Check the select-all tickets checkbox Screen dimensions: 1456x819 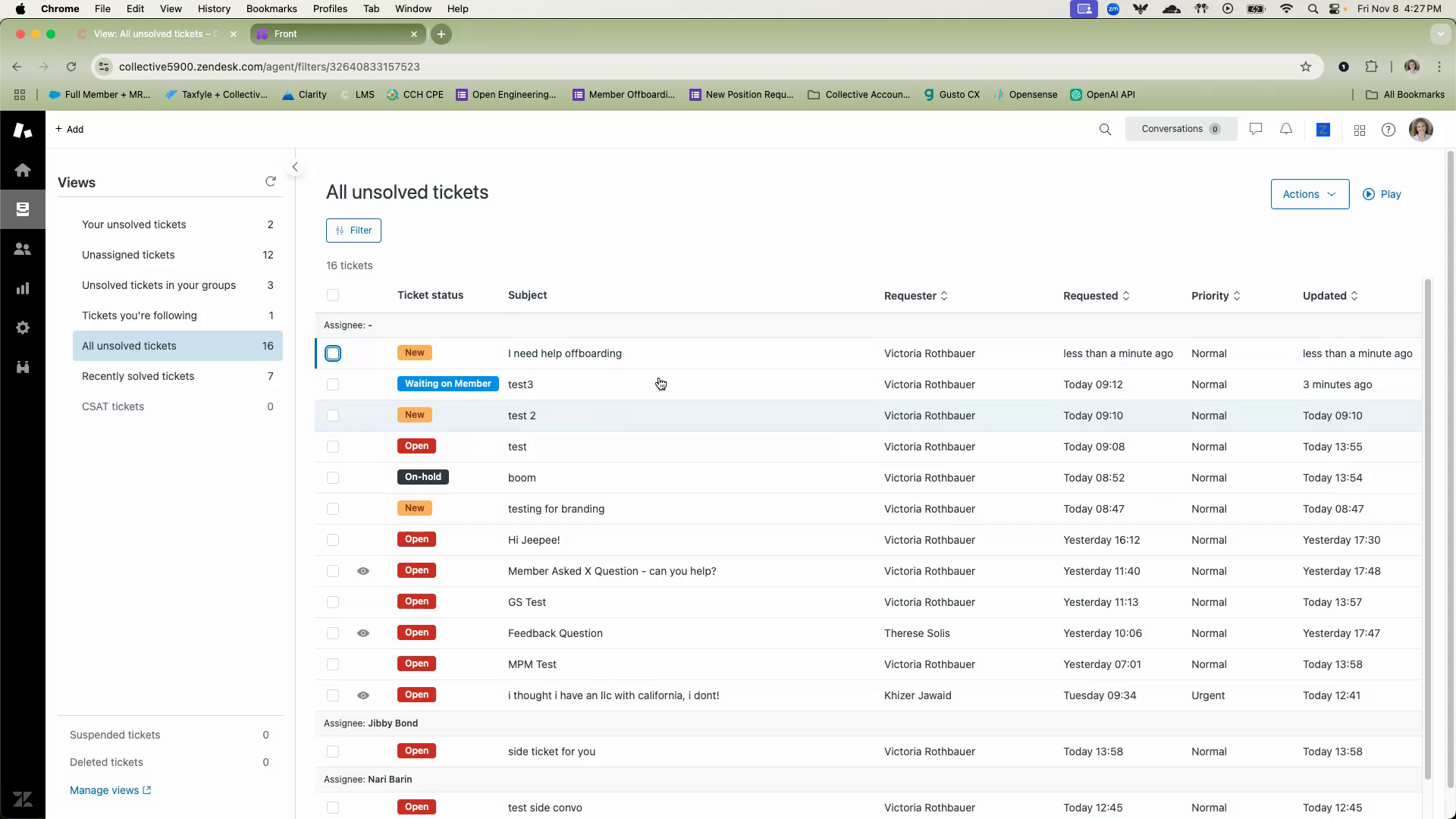pyautogui.click(x=333, y=295)
